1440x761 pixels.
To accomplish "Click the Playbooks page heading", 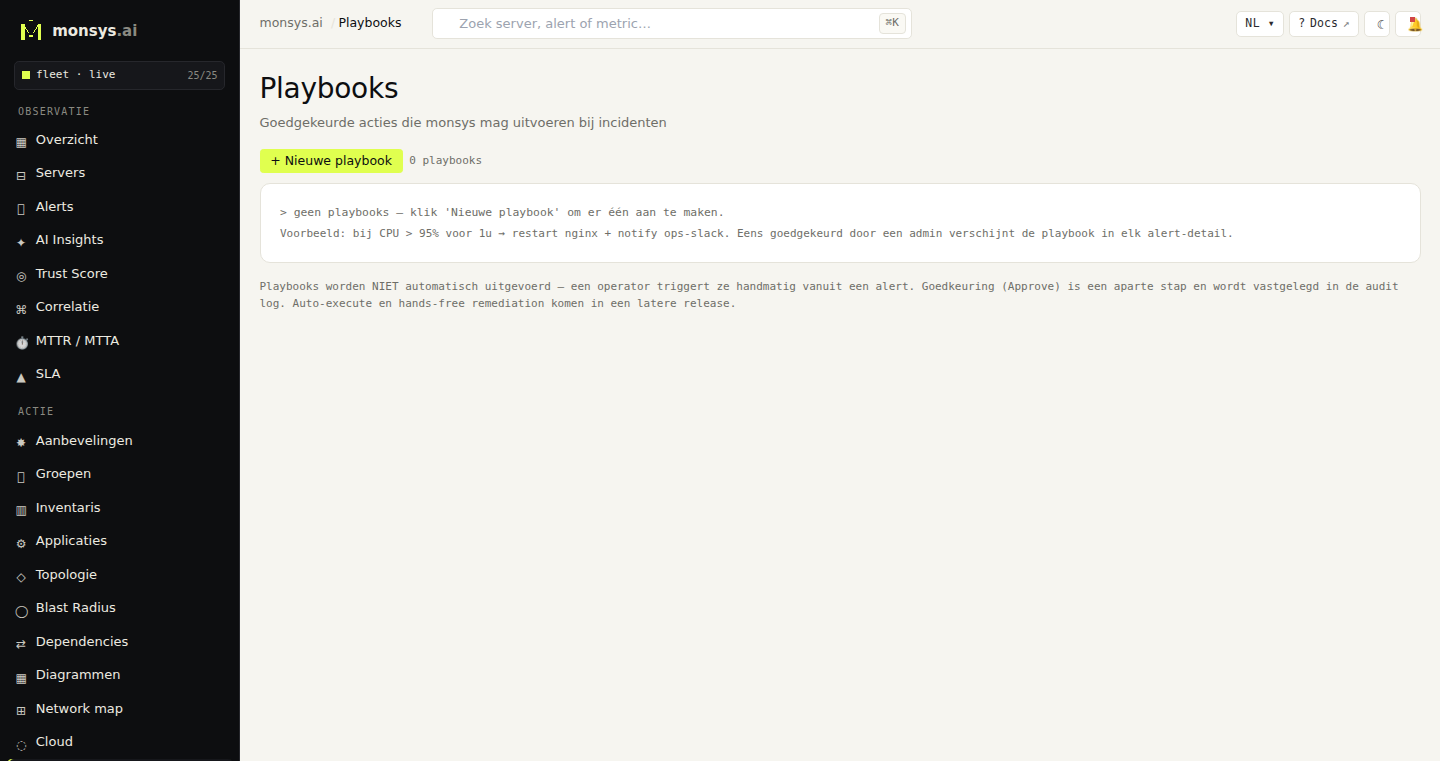I will [x=329, y=88].
